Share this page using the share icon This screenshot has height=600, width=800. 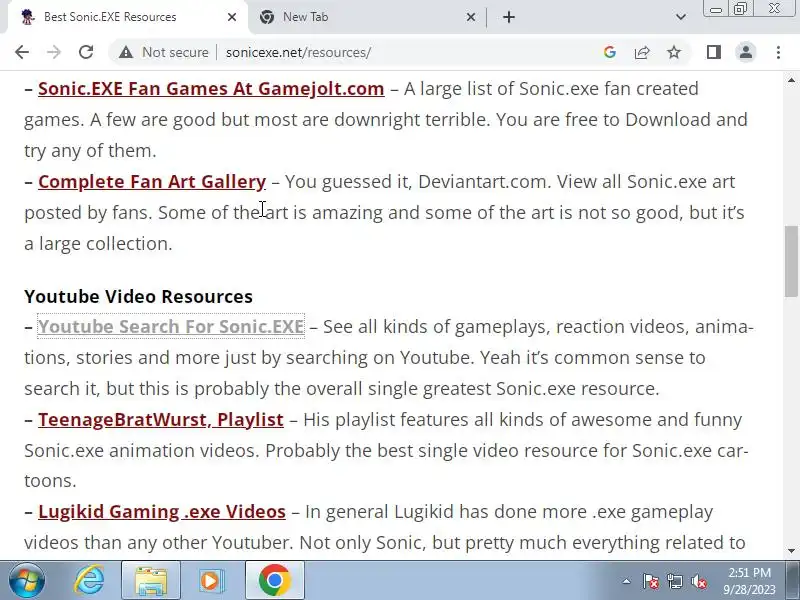[642, 52]
